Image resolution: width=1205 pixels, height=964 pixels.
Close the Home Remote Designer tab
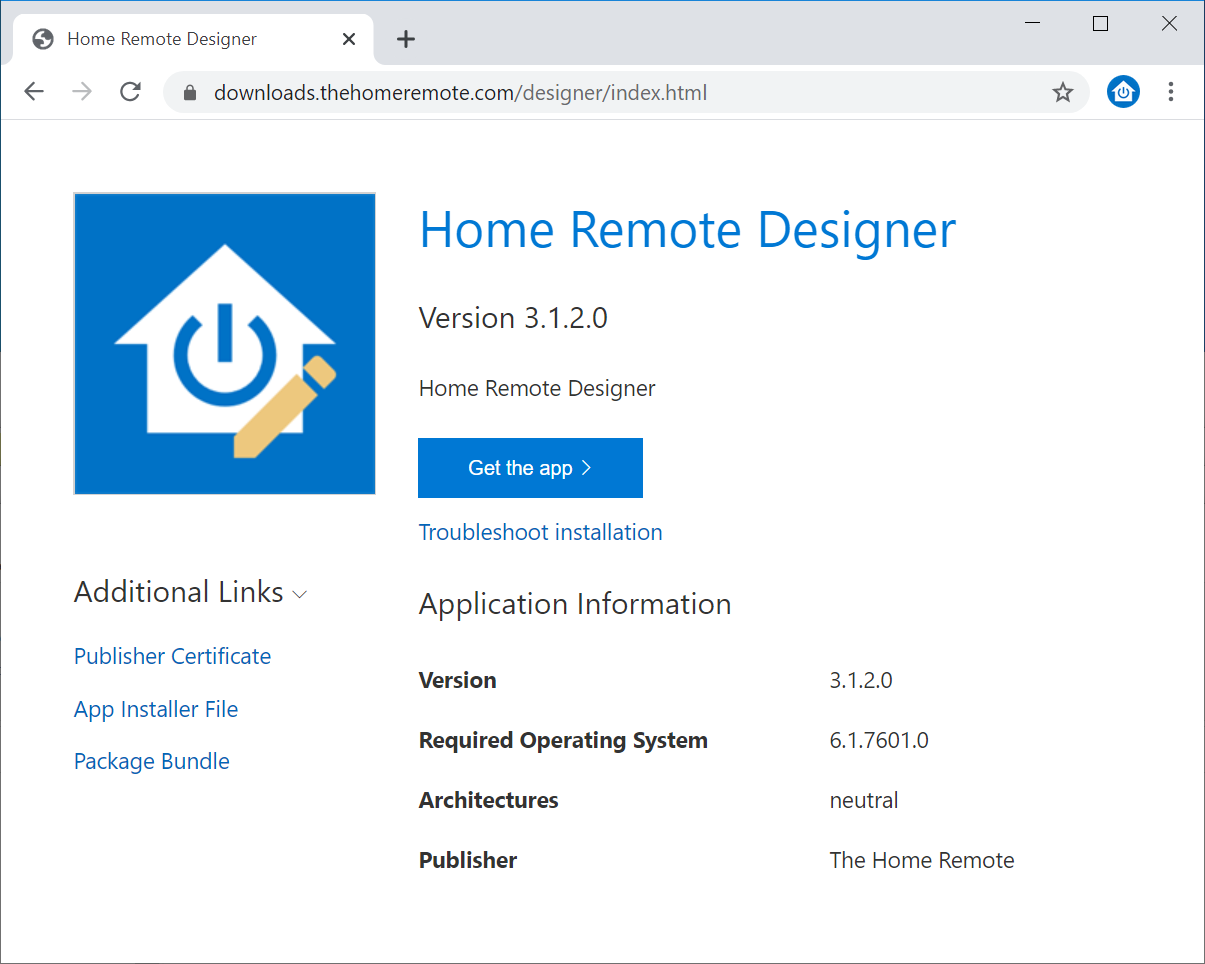349,39
